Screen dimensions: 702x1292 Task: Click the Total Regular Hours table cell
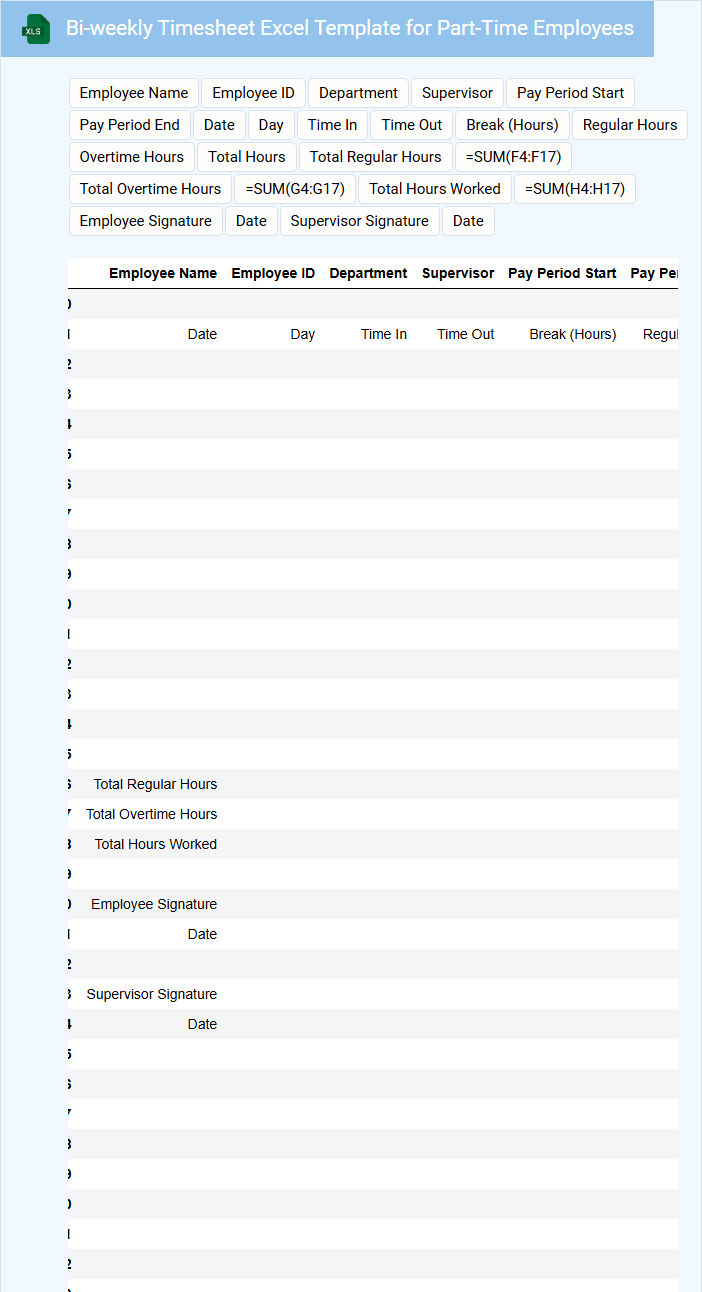[155, 784]
